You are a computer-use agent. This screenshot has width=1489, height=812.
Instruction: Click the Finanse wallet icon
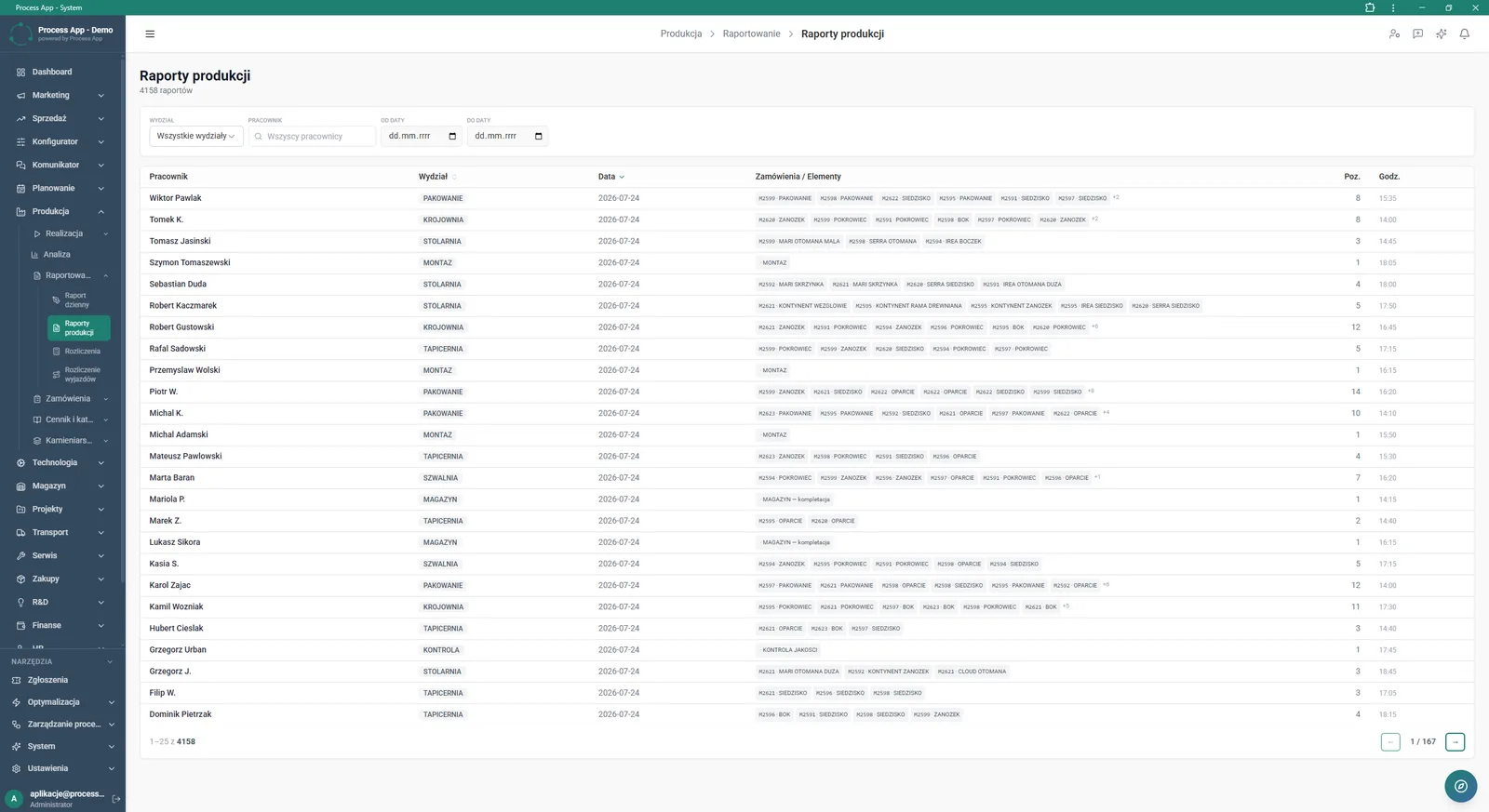pyautogui.click(x=20, y=625)
